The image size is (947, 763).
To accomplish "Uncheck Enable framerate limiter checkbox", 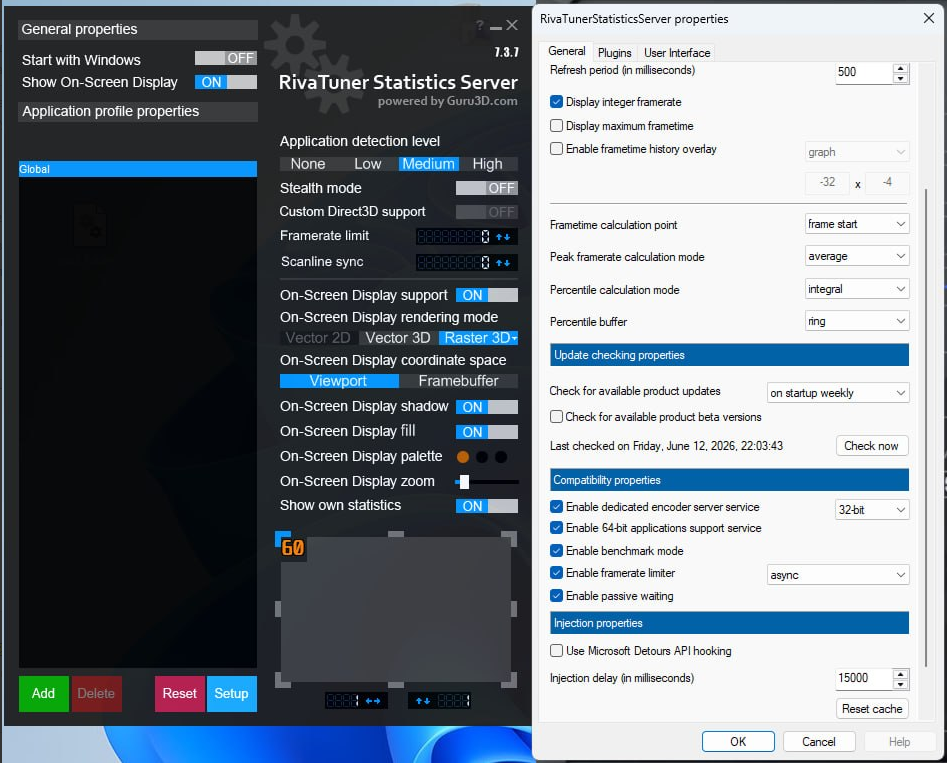I will pyautogui.click(x=556, y=573).
